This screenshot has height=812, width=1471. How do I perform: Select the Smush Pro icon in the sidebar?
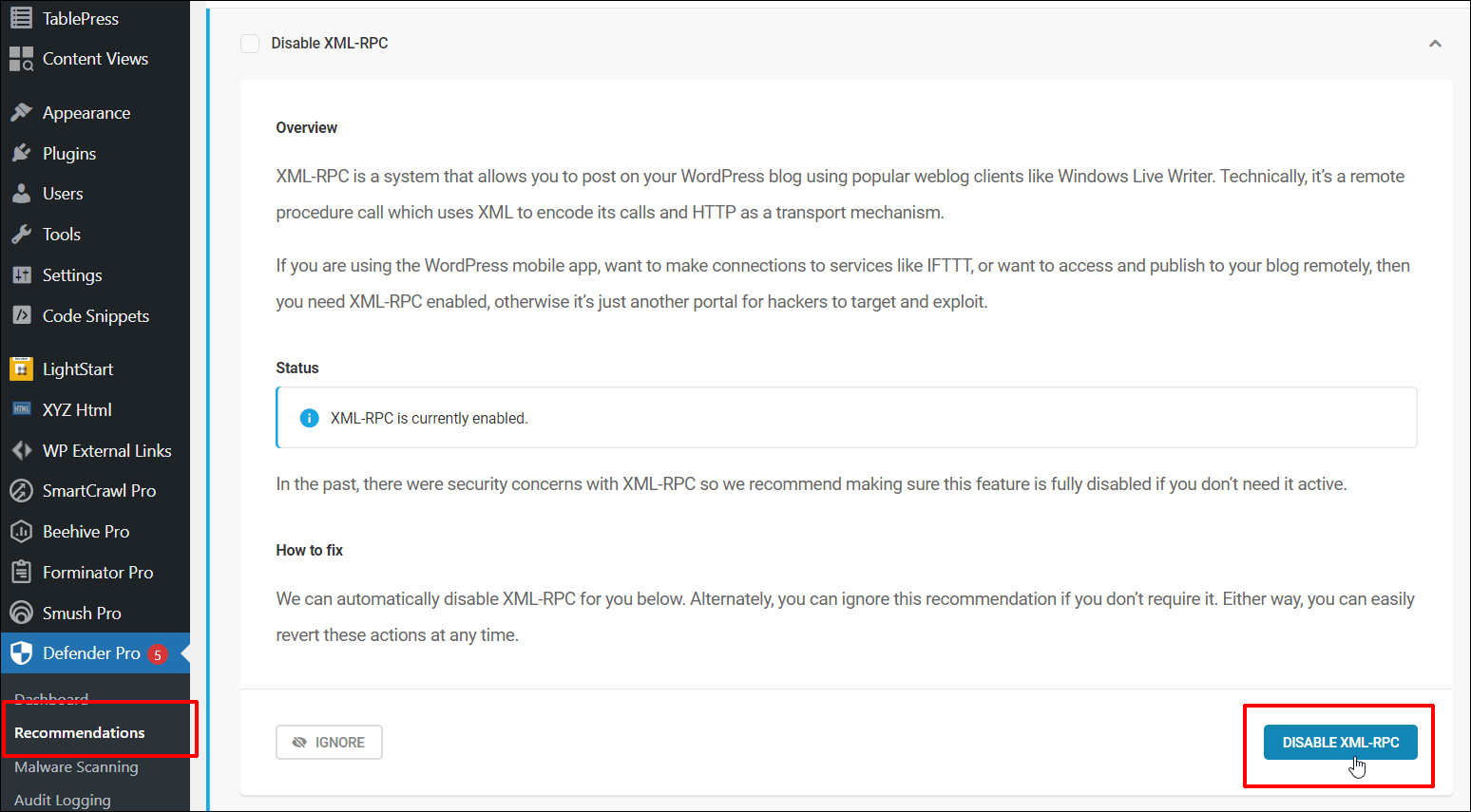coord(23,612)
